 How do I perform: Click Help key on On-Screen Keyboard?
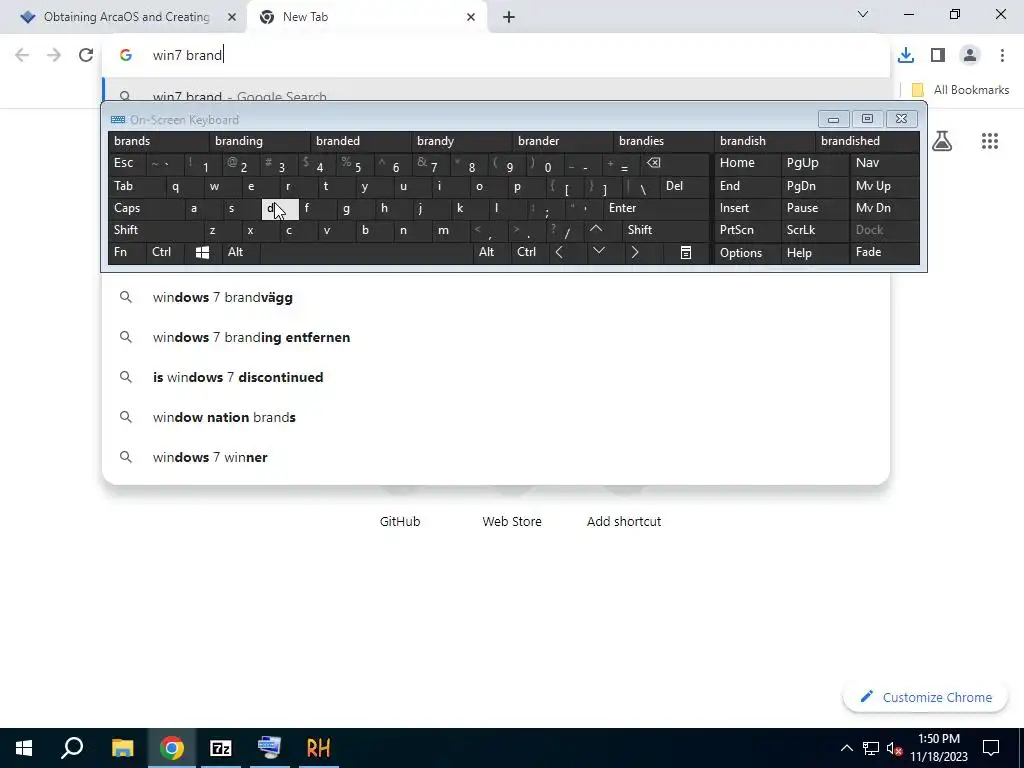814,253
